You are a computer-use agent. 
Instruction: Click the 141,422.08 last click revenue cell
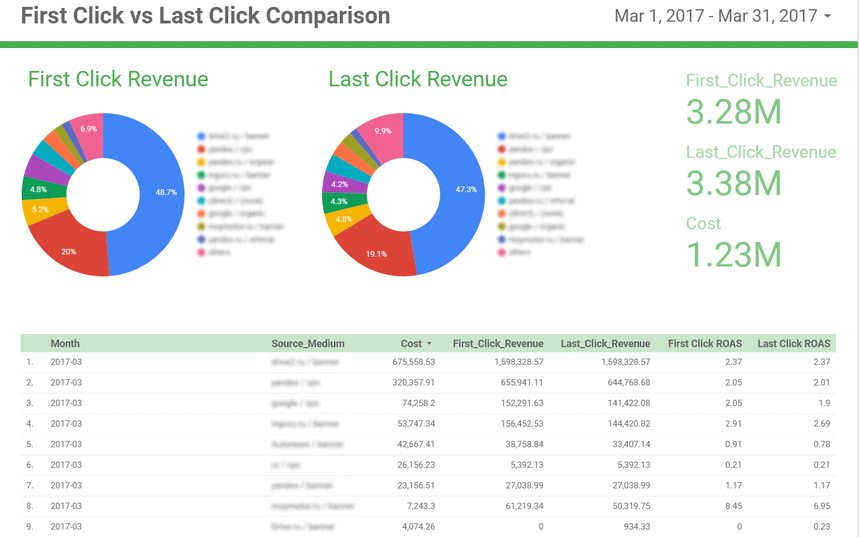[628, 403]
